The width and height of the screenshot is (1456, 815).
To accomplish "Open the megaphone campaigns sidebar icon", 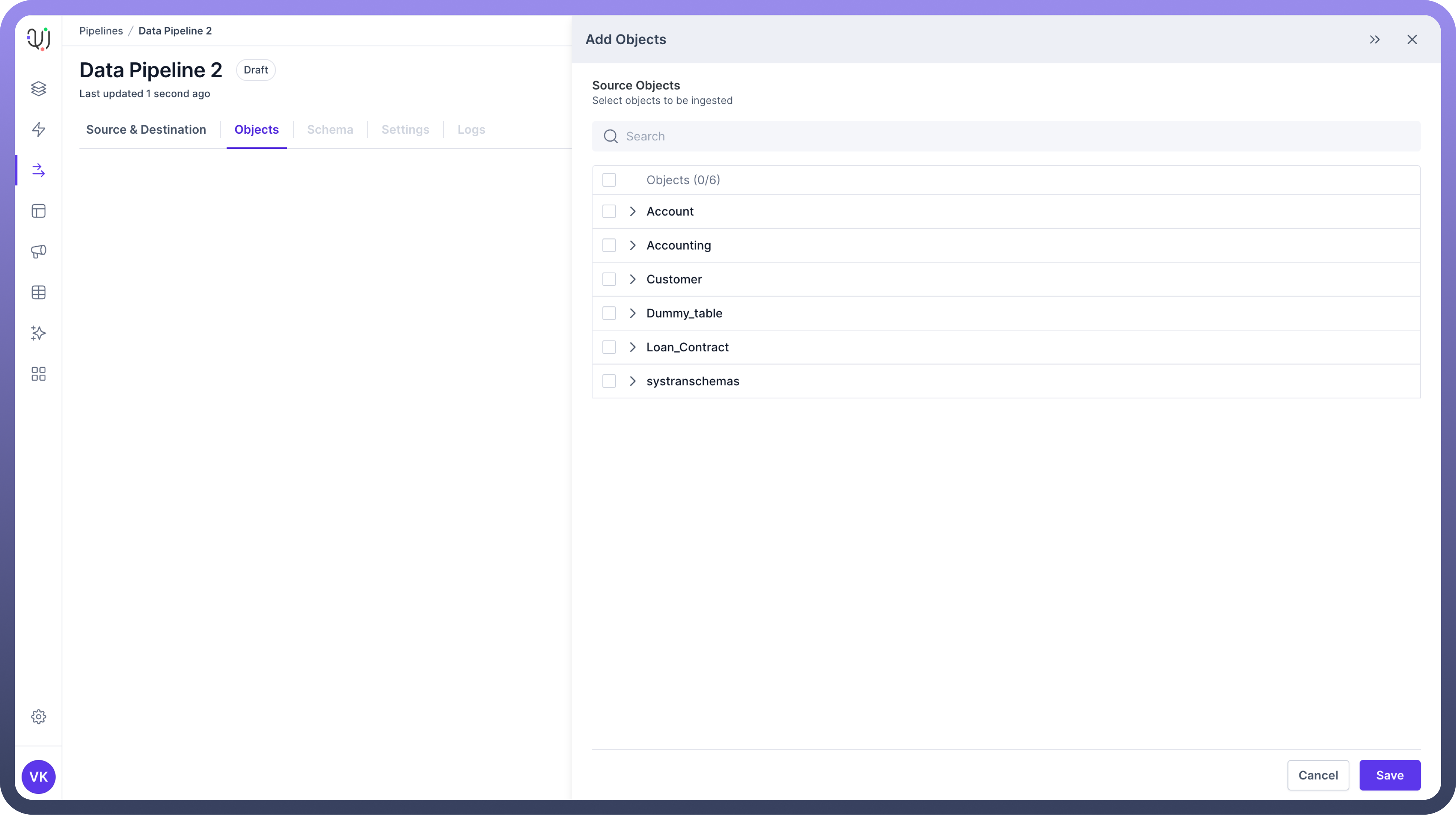I will pyautogui.click(x=38, y=251).
